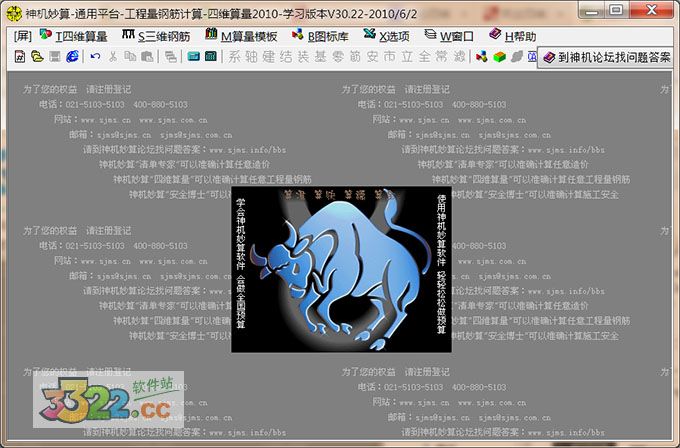Viewport: 680px width, 448px height.
Task: Open the X选项 menu
Action: (x=386, y=36)
